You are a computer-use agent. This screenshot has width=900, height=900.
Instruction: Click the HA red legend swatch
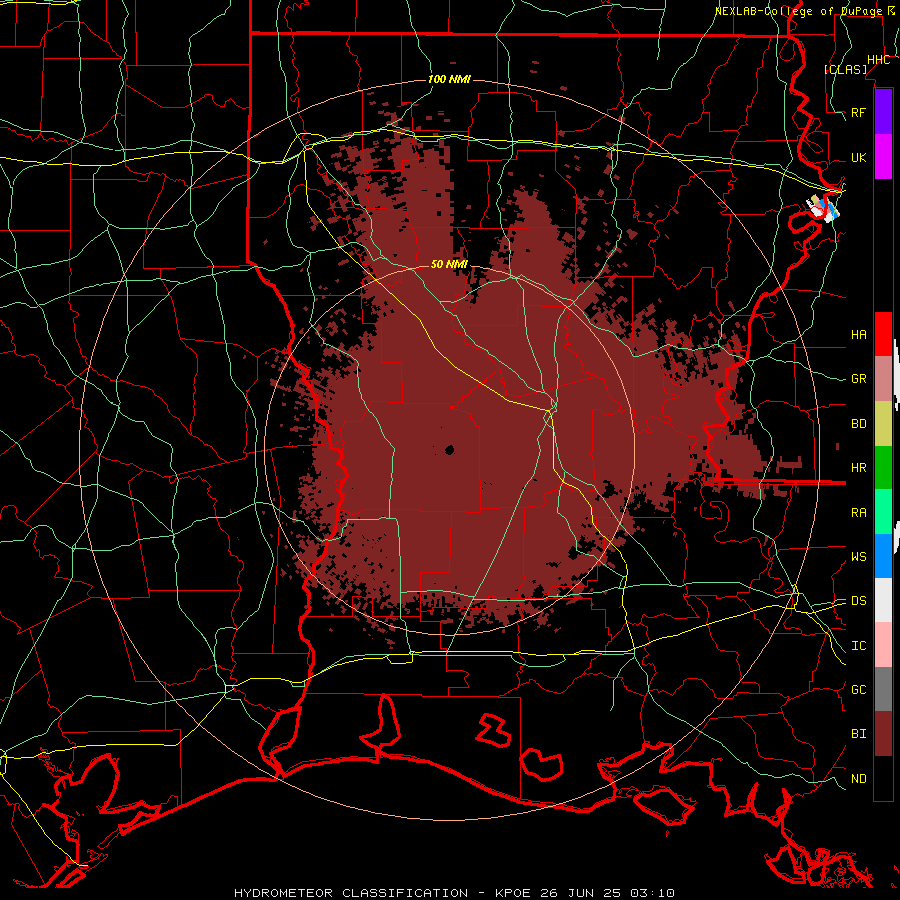pos(883,334)
